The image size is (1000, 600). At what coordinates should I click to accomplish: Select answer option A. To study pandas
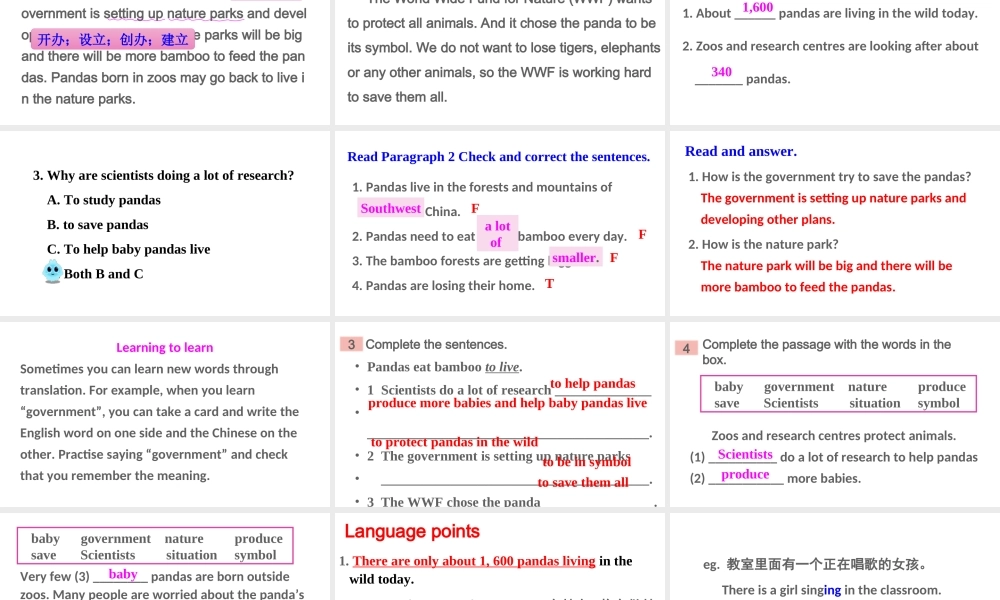pos(104,200)
